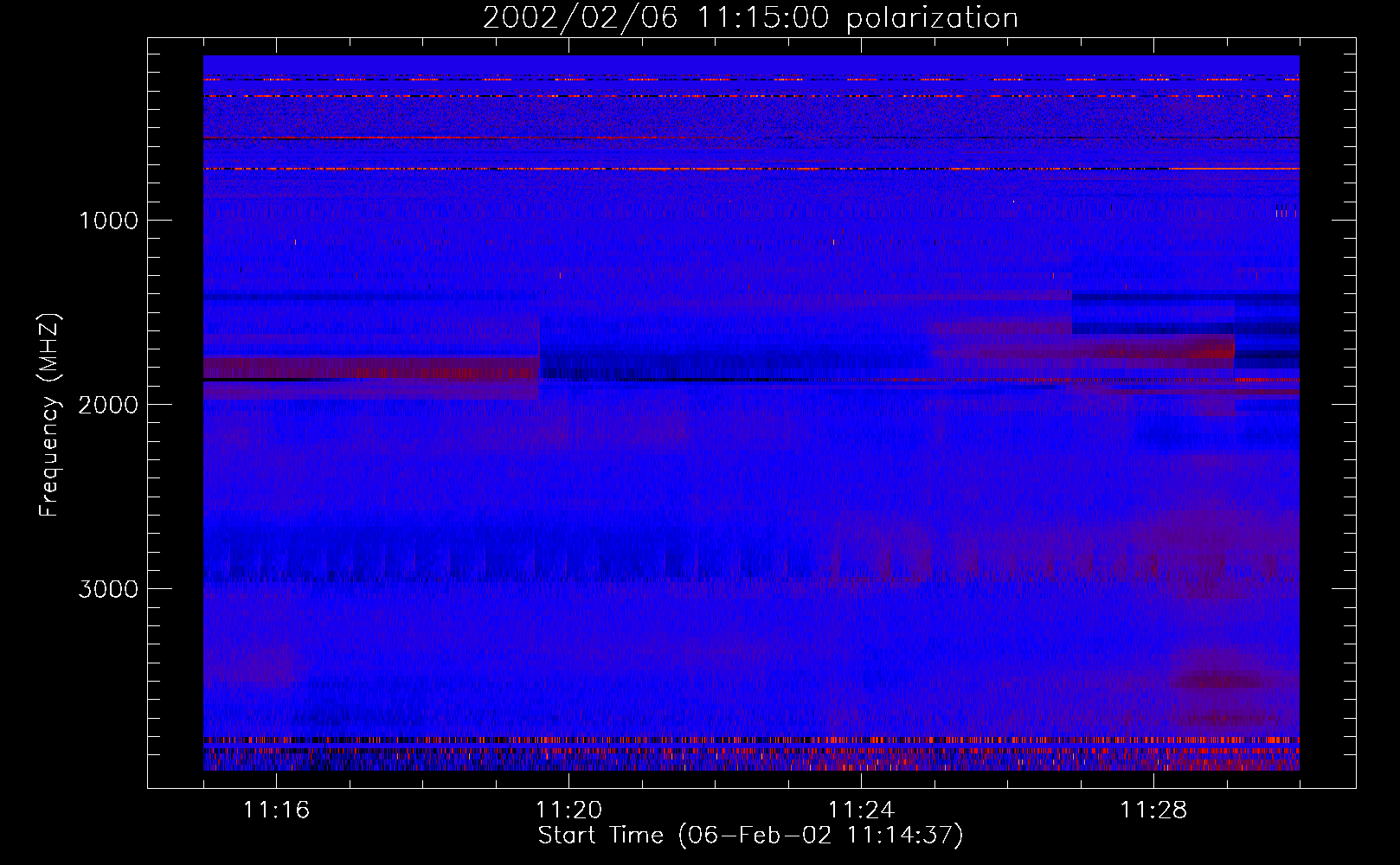
Task: Click the '2000' frequency tick label
Action: pyautogui.click(x=108, y=405)
